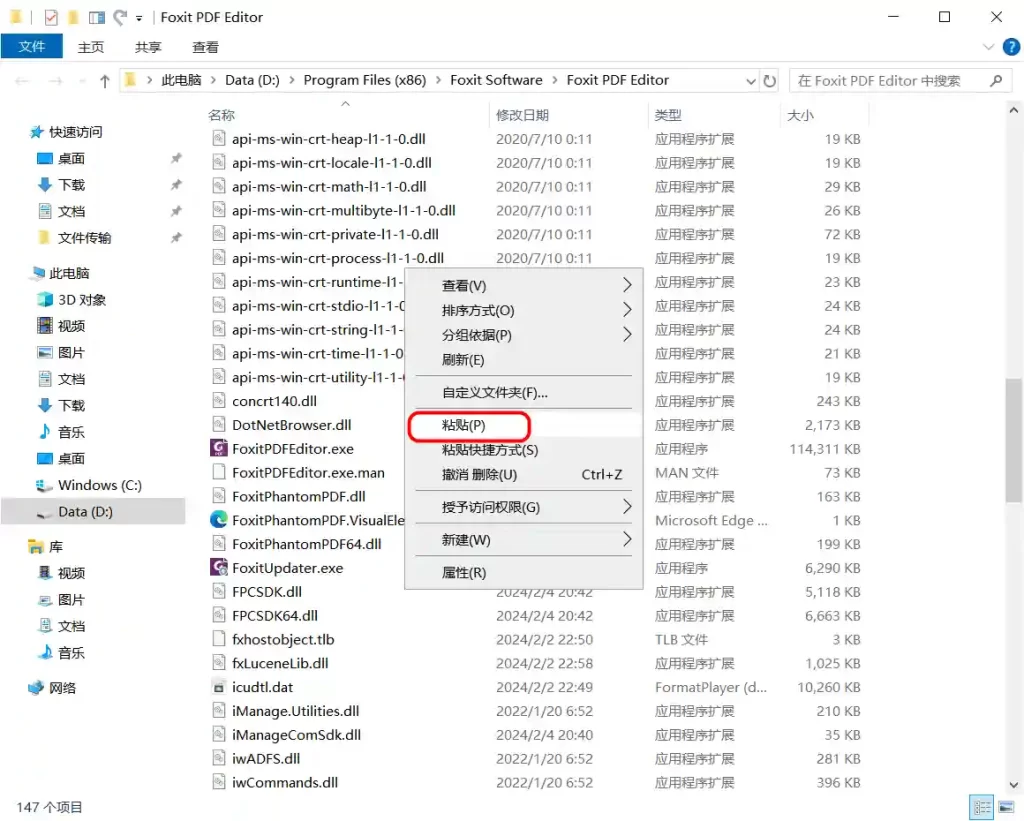Select 属性(R) in the context menu
This screenshot has height=821, width=1024.
[x=464, y=573]
